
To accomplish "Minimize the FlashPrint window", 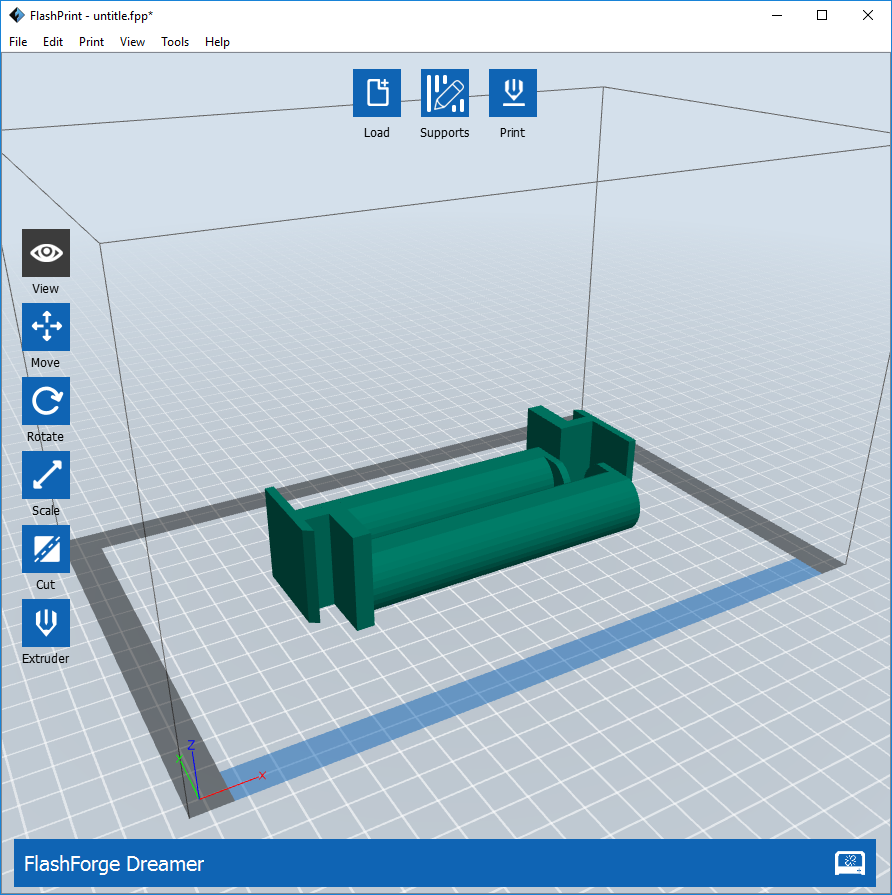I will point(777,15).
